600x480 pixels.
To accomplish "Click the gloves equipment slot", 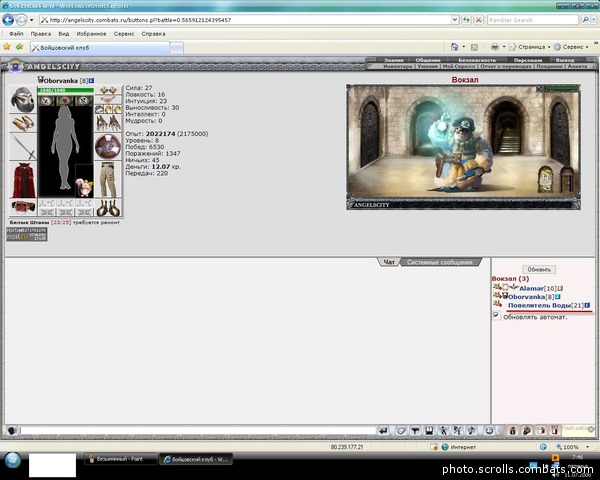I will pos(108,123).
